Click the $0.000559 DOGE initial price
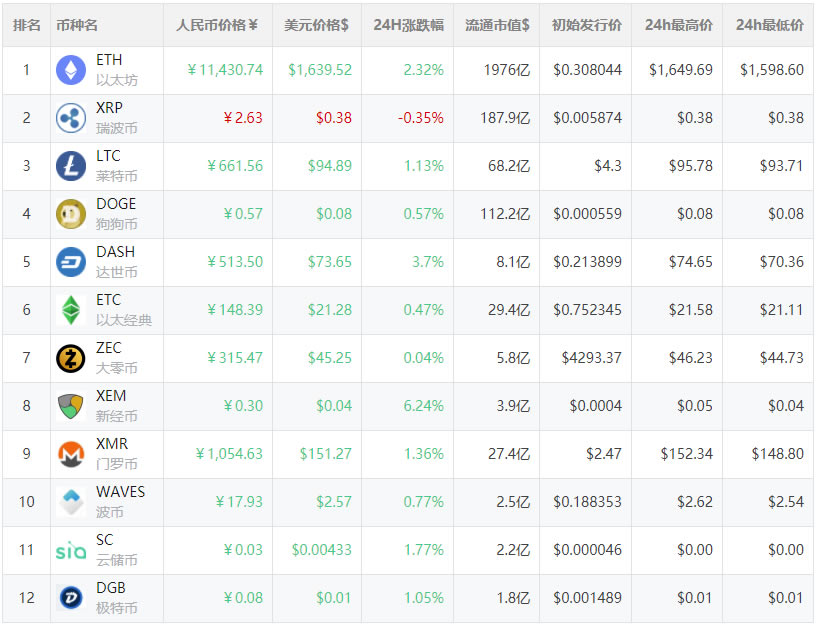This screenshot has height=626, width=817. [588, 214]
